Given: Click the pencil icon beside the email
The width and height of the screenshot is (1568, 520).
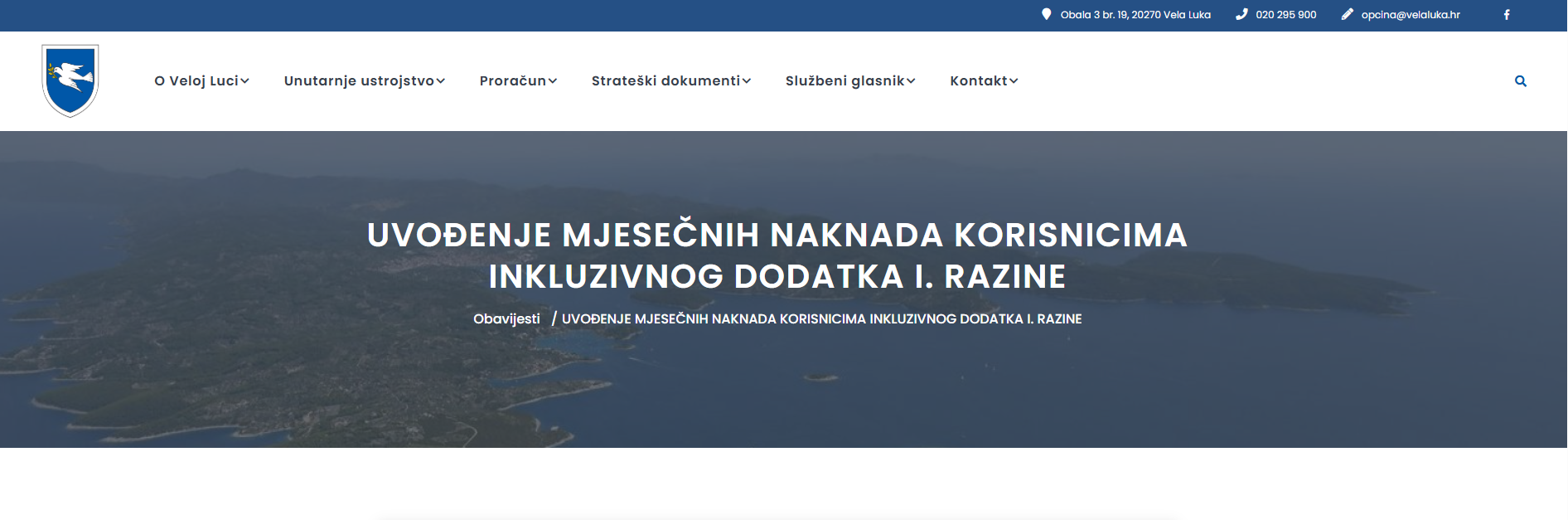Looking at the screenshot, I should pyautogui.click(x=1348, y=14).
